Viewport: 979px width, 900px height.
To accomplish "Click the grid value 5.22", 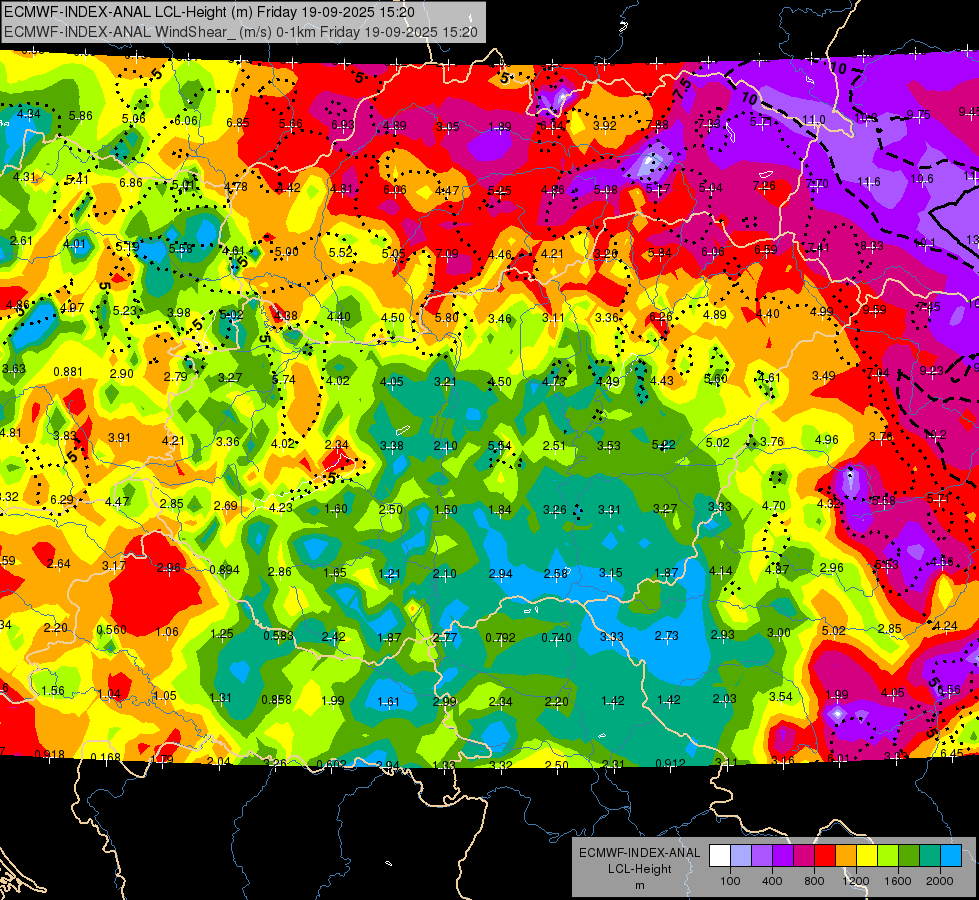I will pyautogui.click(x=663, y=445).
